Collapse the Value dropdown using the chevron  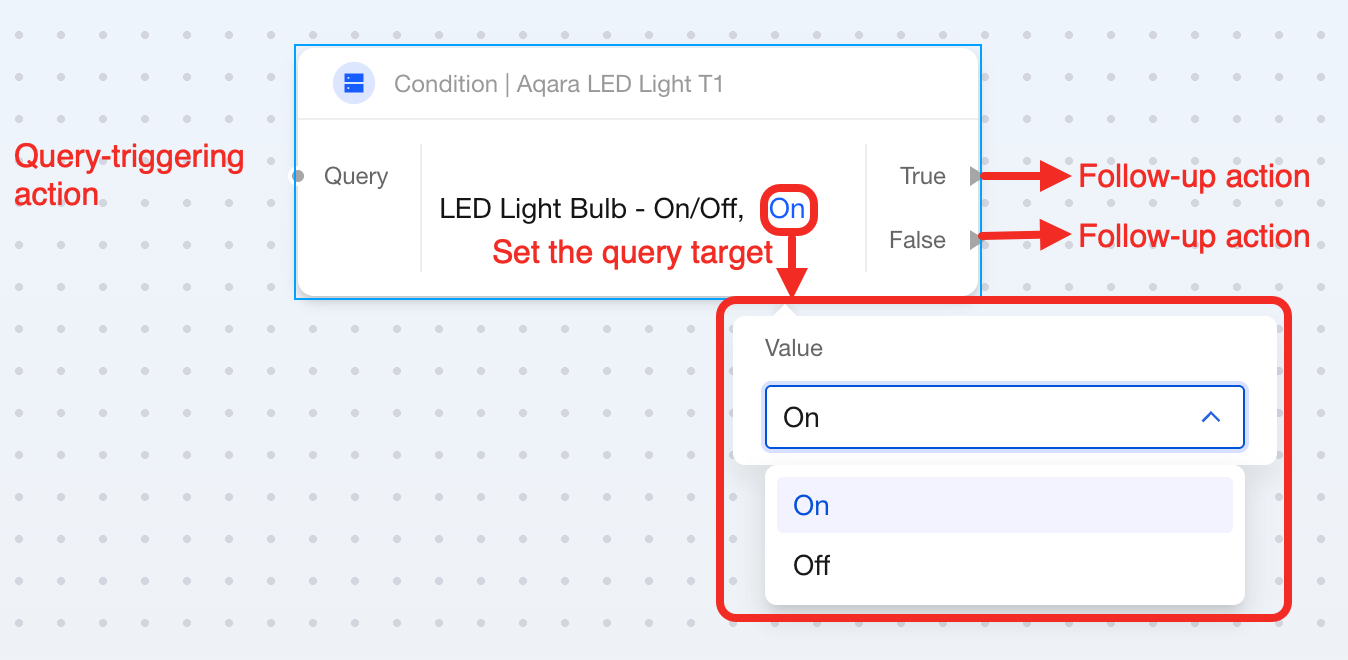(x=1210, y=417)
